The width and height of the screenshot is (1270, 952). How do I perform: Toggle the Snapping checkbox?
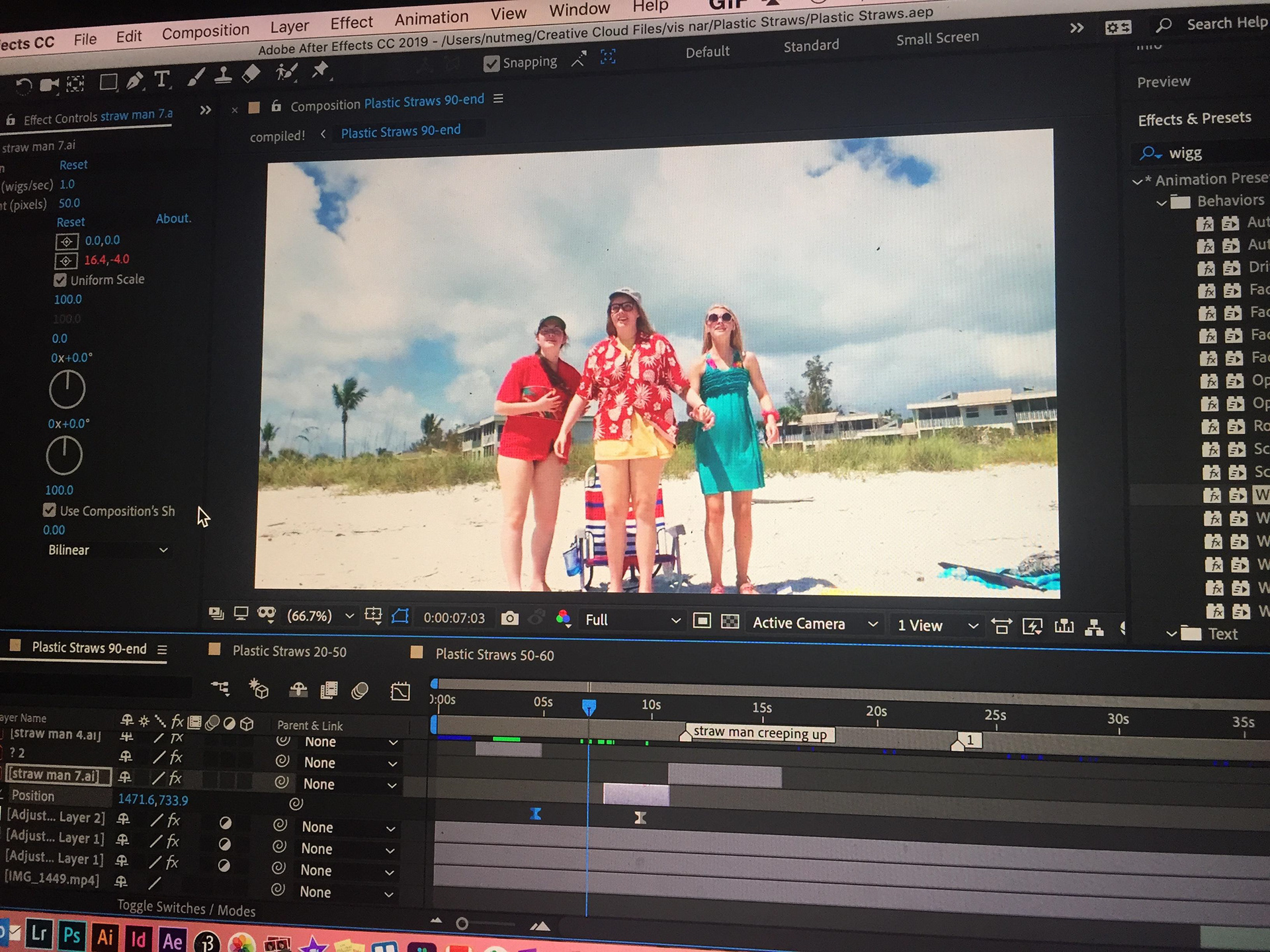point(491,64)
